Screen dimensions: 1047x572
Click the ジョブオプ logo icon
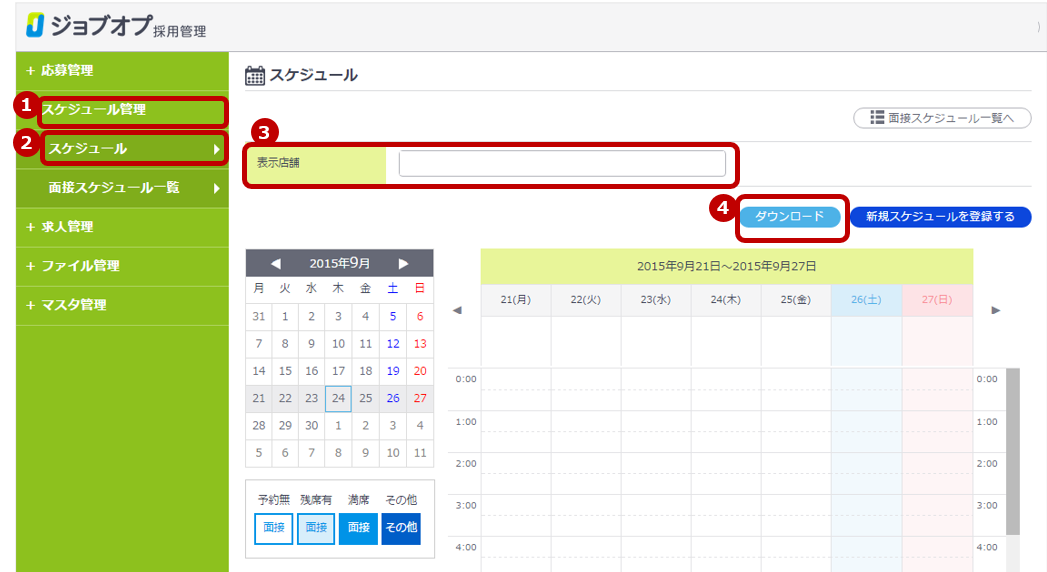[35, 25]
